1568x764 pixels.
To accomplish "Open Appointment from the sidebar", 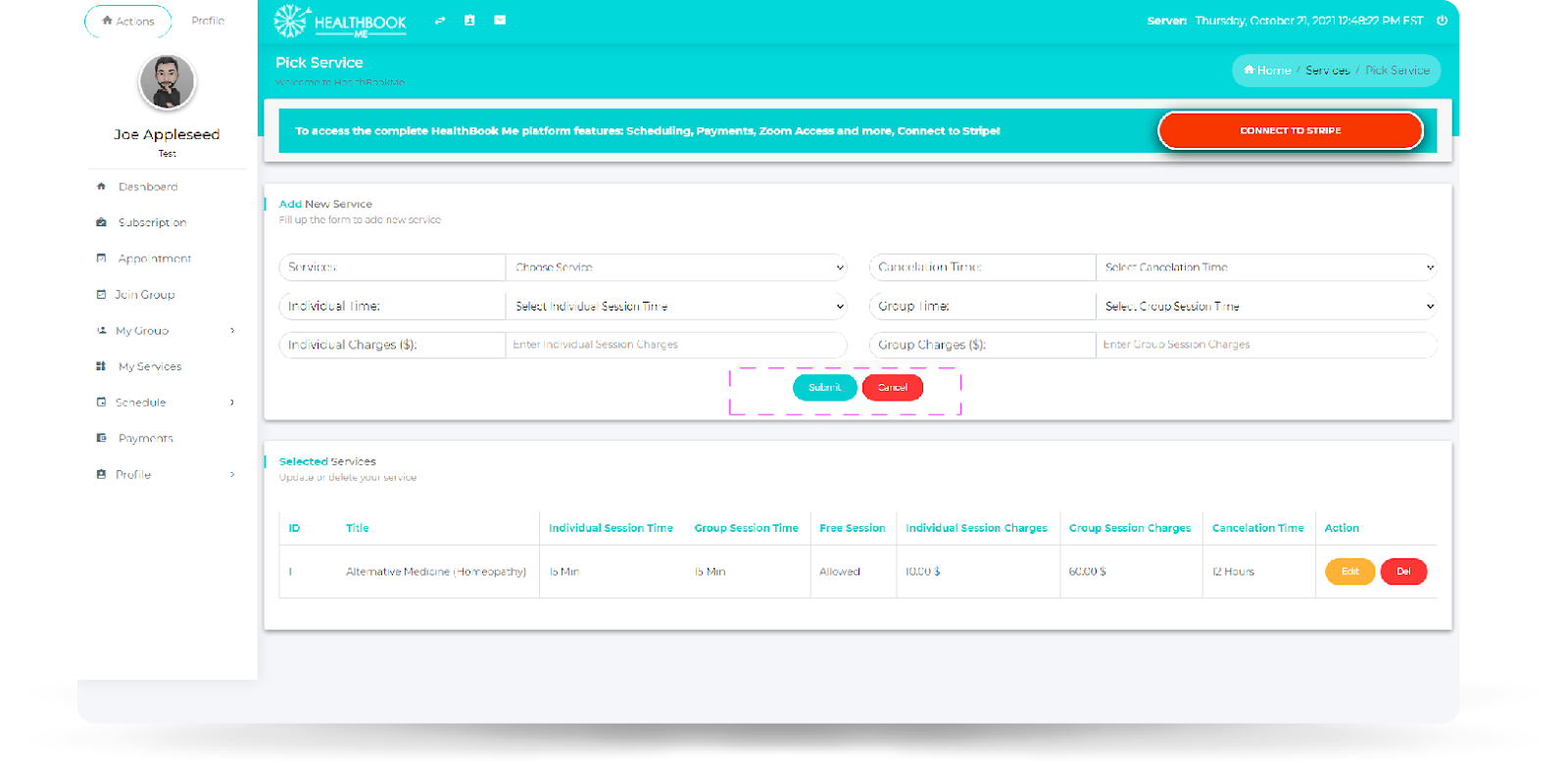I will (155, 259).
